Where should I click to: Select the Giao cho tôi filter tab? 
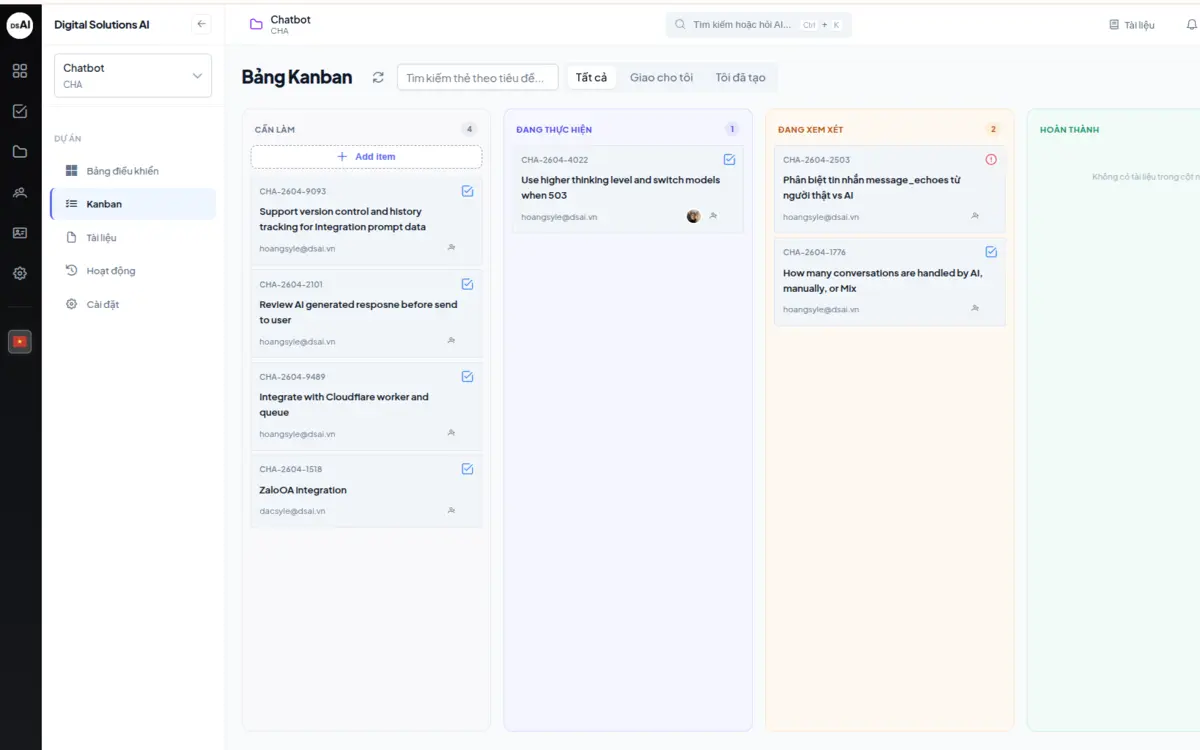tap(661, 78)
